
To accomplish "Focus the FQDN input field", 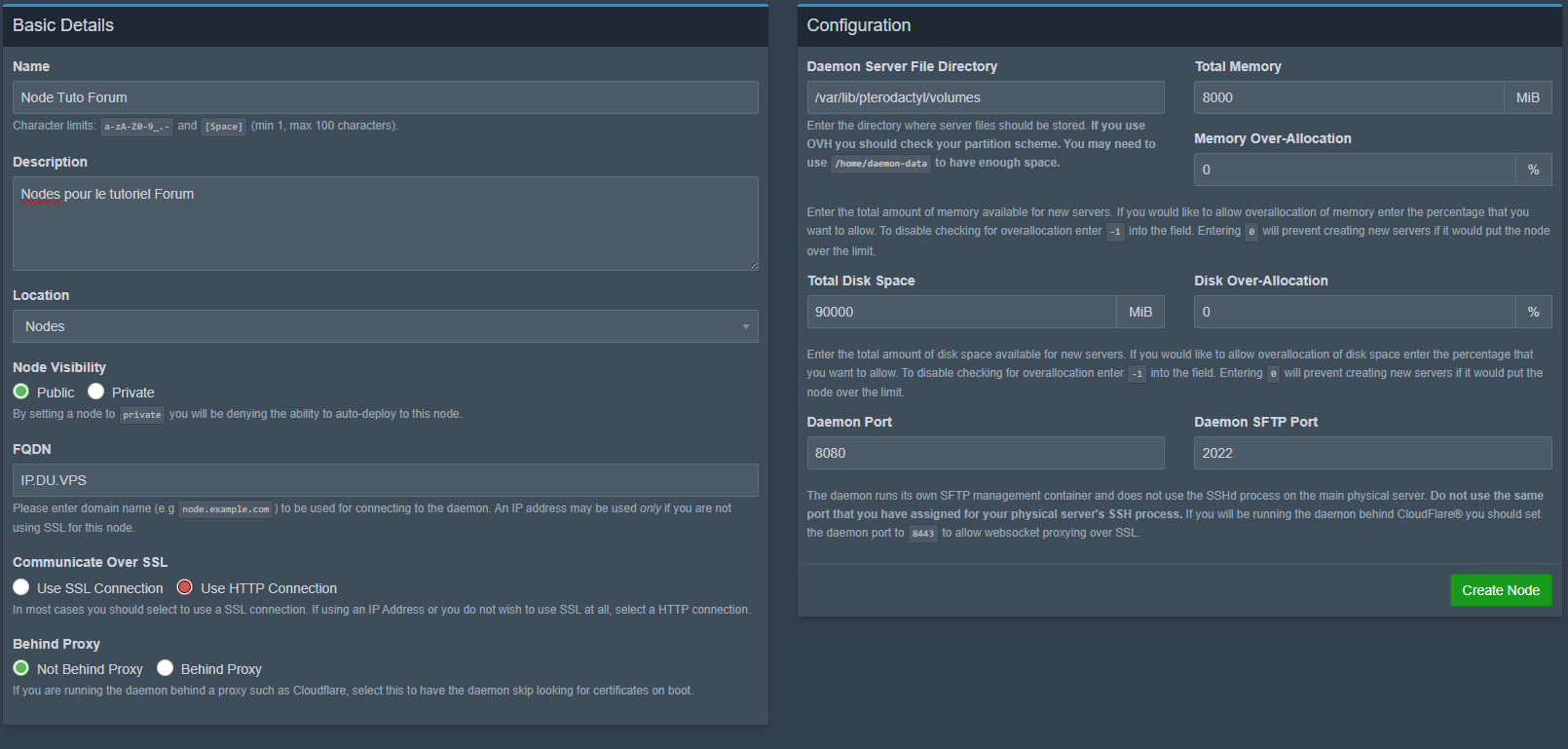I will (385, 480).
